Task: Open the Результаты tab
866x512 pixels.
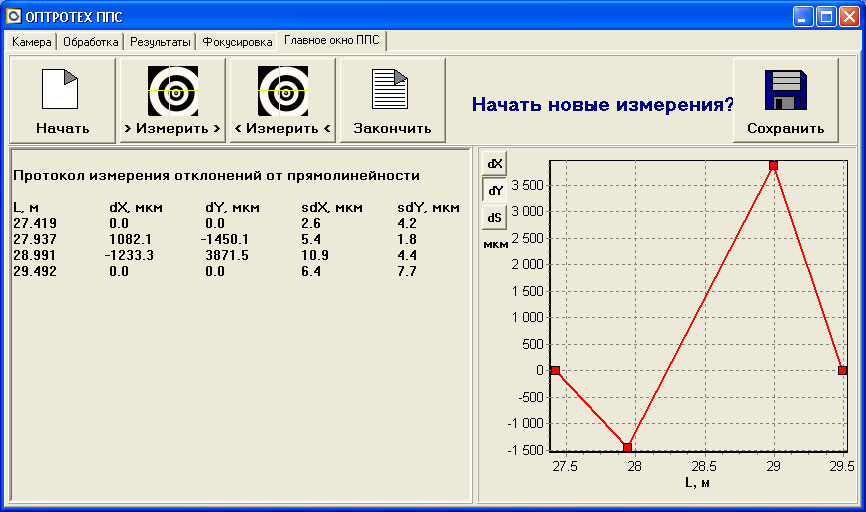Action: tap(160, 42)
